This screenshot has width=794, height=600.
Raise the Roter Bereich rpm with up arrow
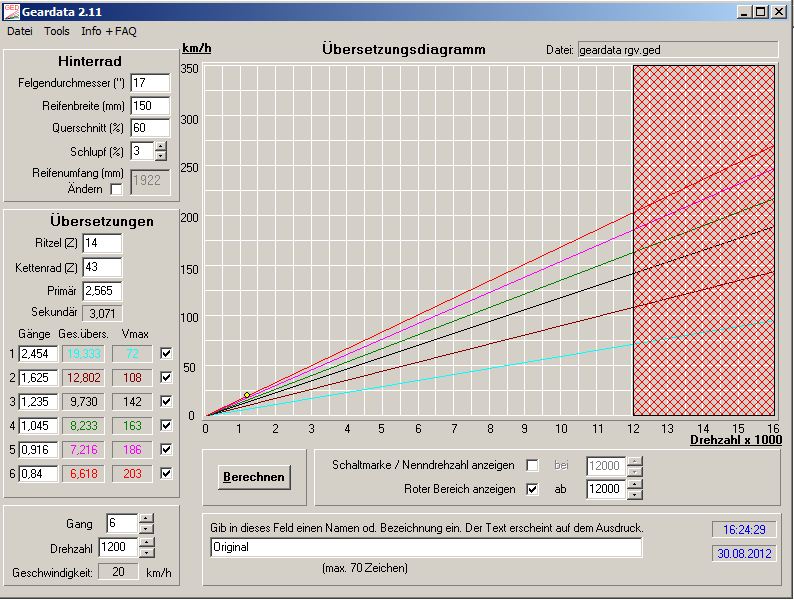pos(634,484)
